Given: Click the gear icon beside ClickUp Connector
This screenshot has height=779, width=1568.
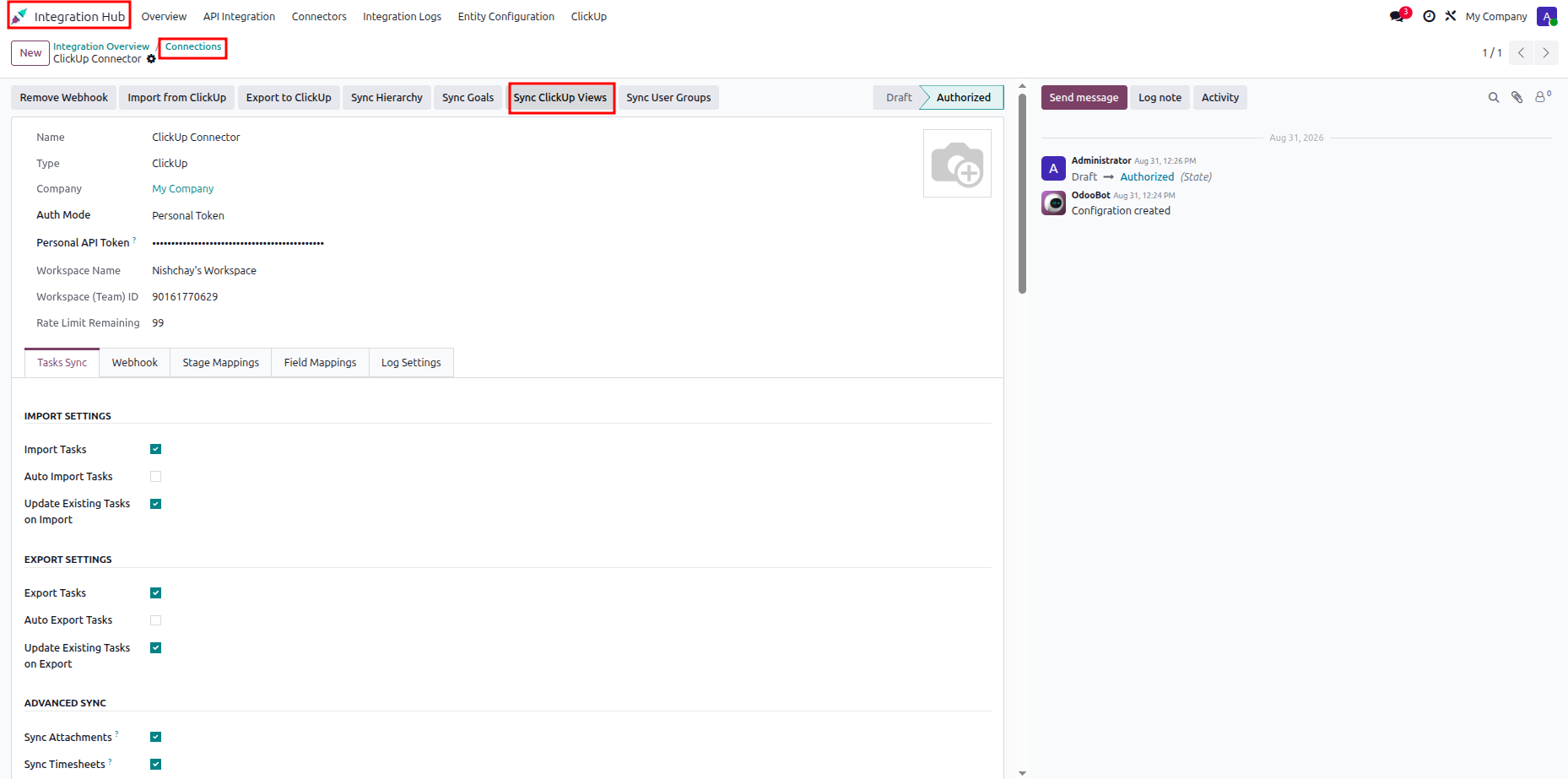Looking at the screenshot, I should (x=151, y=59).
